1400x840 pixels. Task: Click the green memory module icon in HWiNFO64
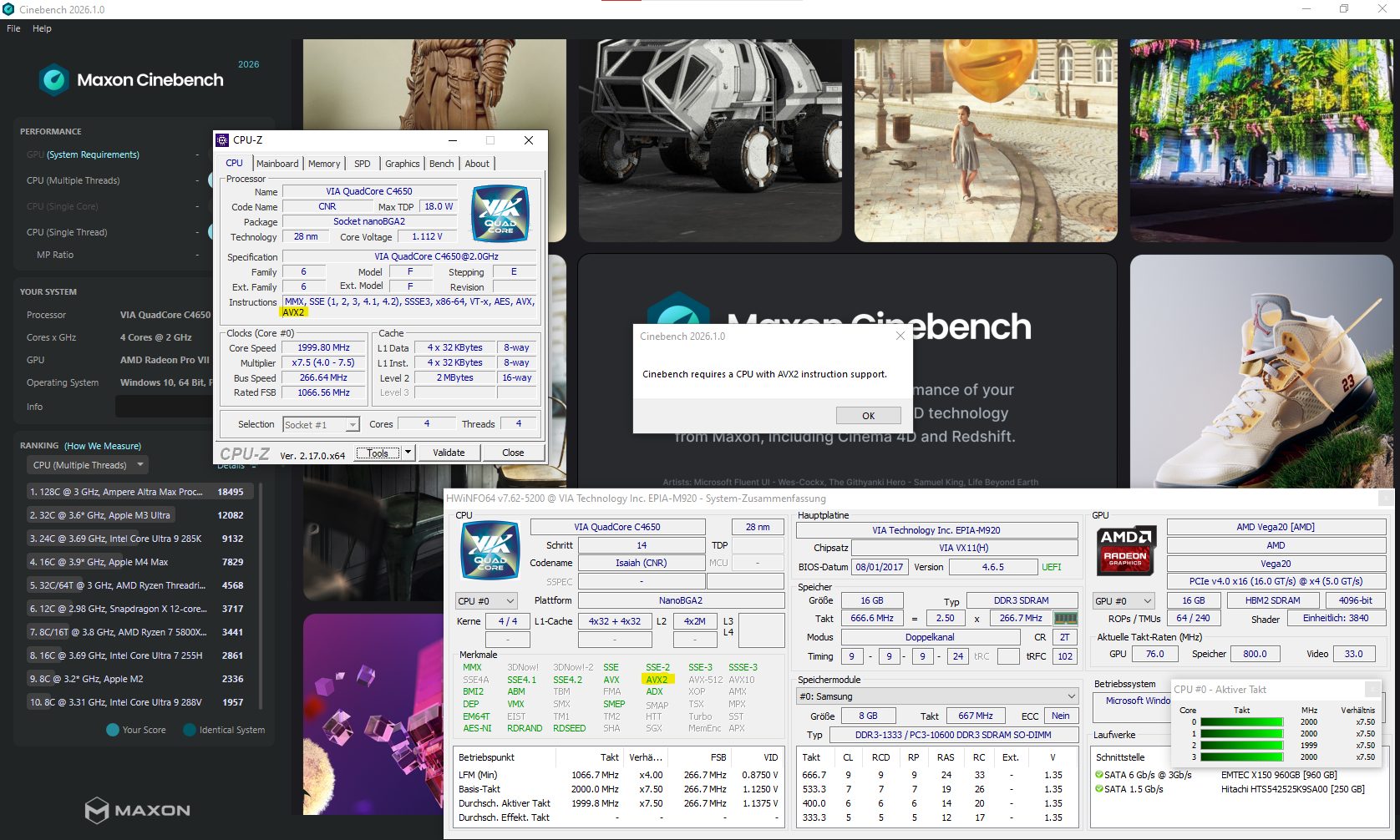click(1065, 619)
